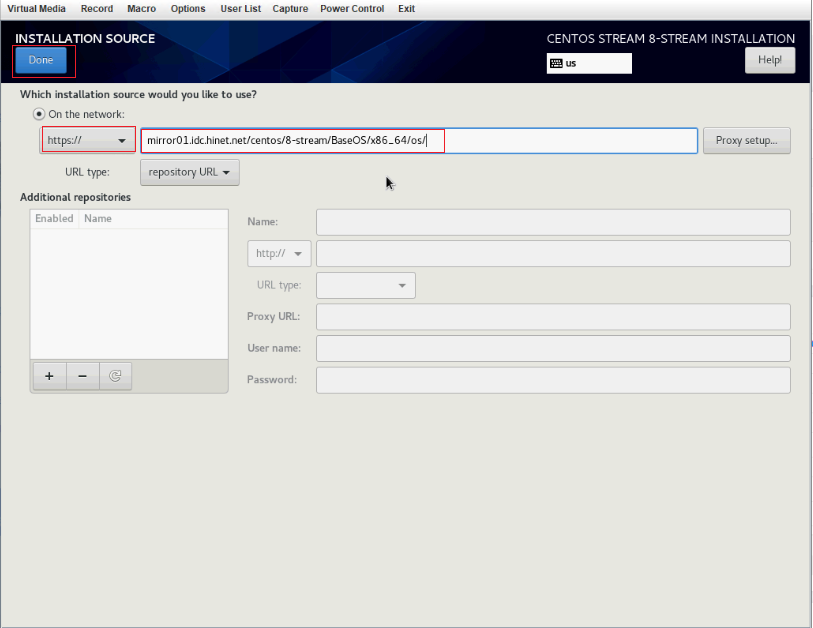The width and height of the screenshot is (813, 628).
Task: Click the installation source URL field
Action: 419,141
